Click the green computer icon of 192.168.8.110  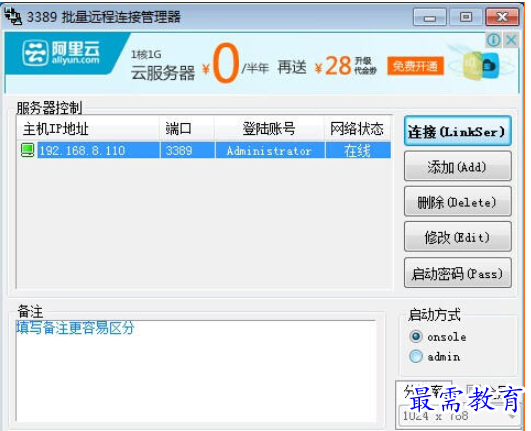pos(27,150)
